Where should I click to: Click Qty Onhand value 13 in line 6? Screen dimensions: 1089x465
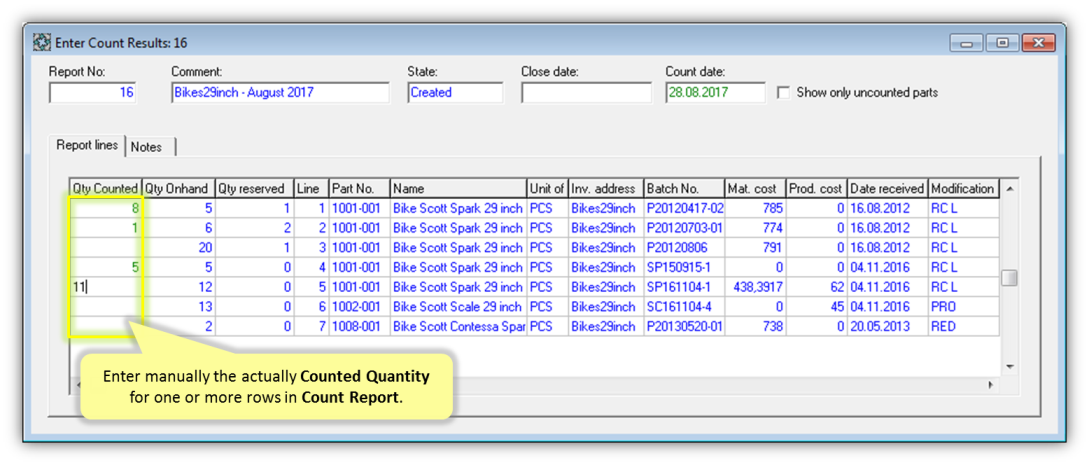(178, 307)
